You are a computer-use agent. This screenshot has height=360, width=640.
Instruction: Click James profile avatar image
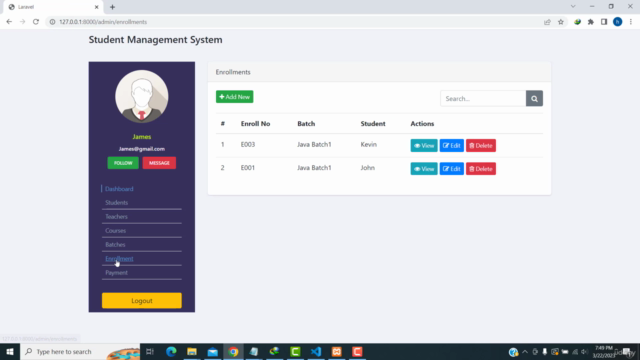pyautogui.click(x=142, y=96)
